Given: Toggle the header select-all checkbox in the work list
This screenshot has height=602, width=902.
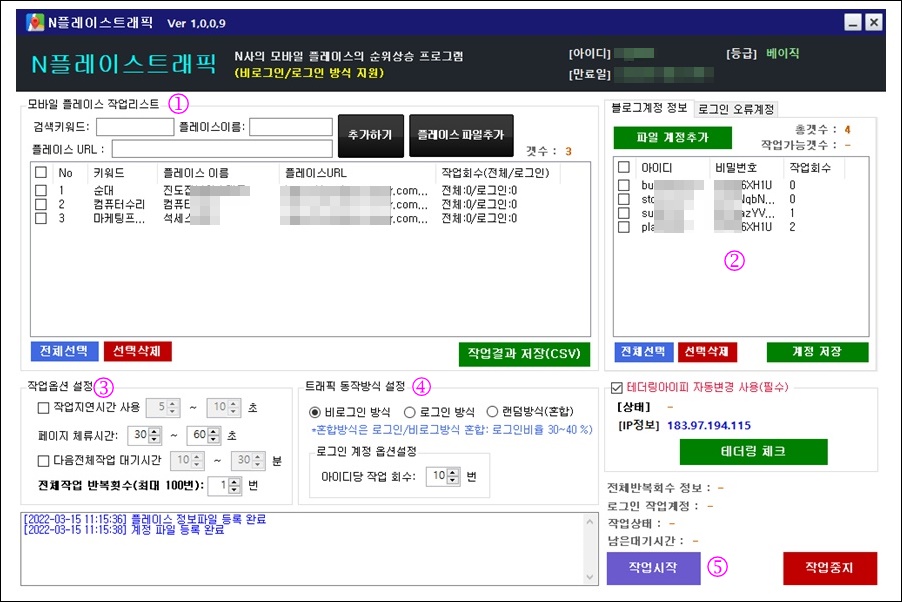Looking at the screenshot, I should [x=41, y=172].
